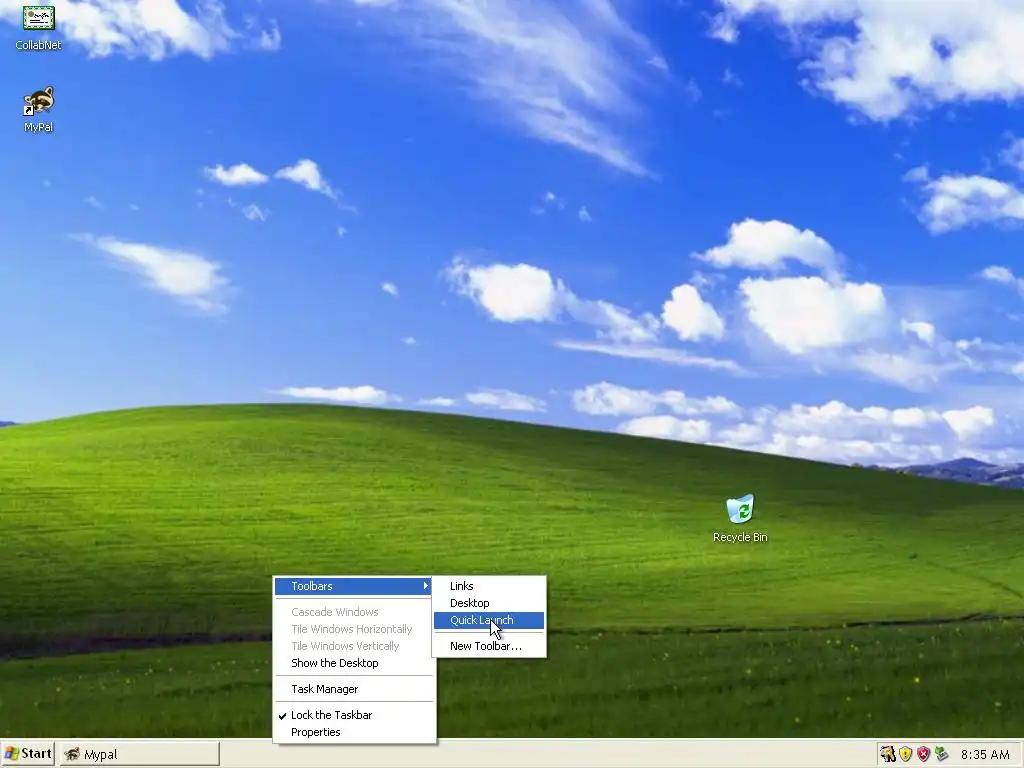
Task: Open the Start menu
Action: coord(28,754)
